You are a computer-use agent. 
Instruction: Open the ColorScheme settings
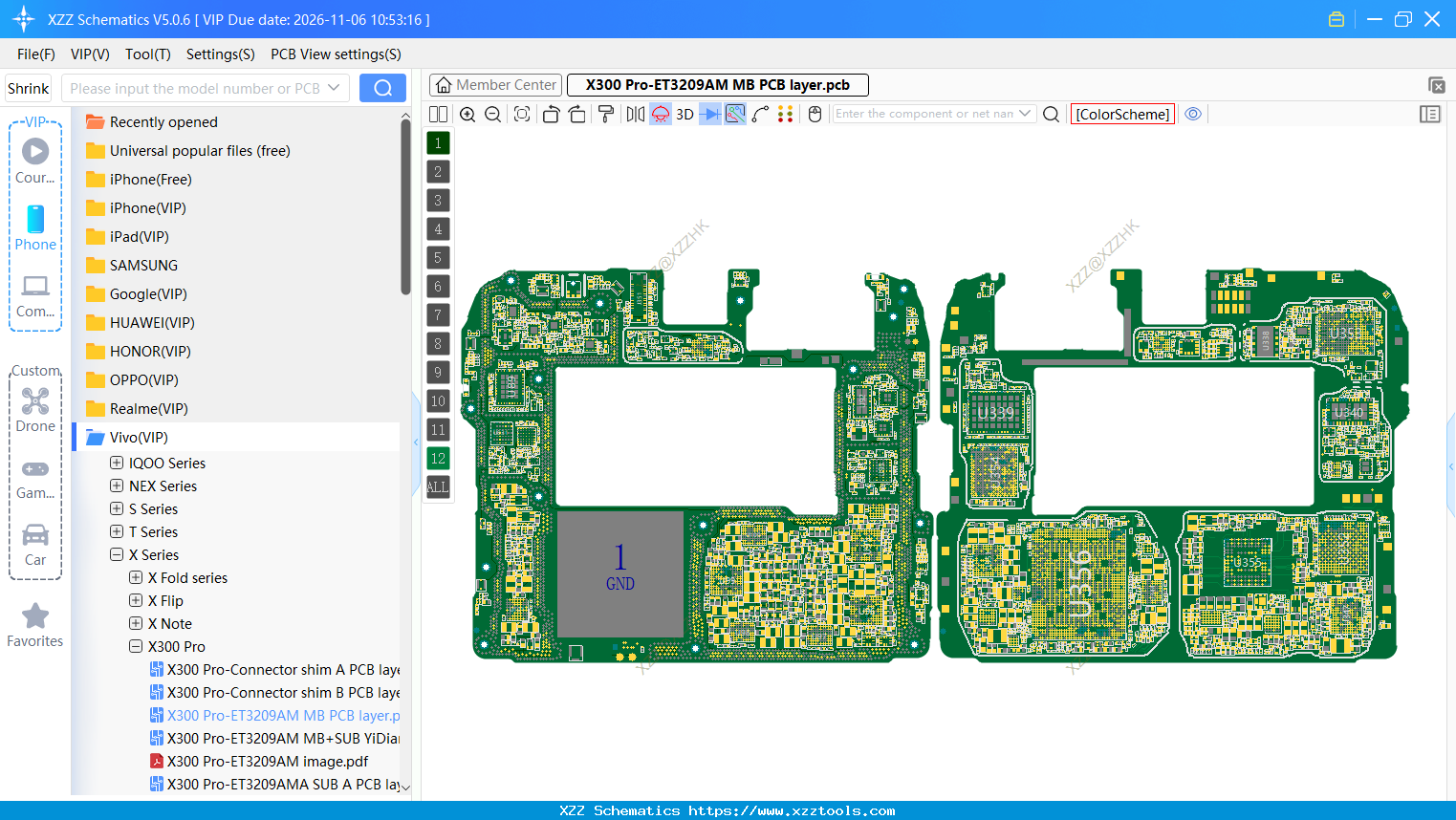point(1122,113)
